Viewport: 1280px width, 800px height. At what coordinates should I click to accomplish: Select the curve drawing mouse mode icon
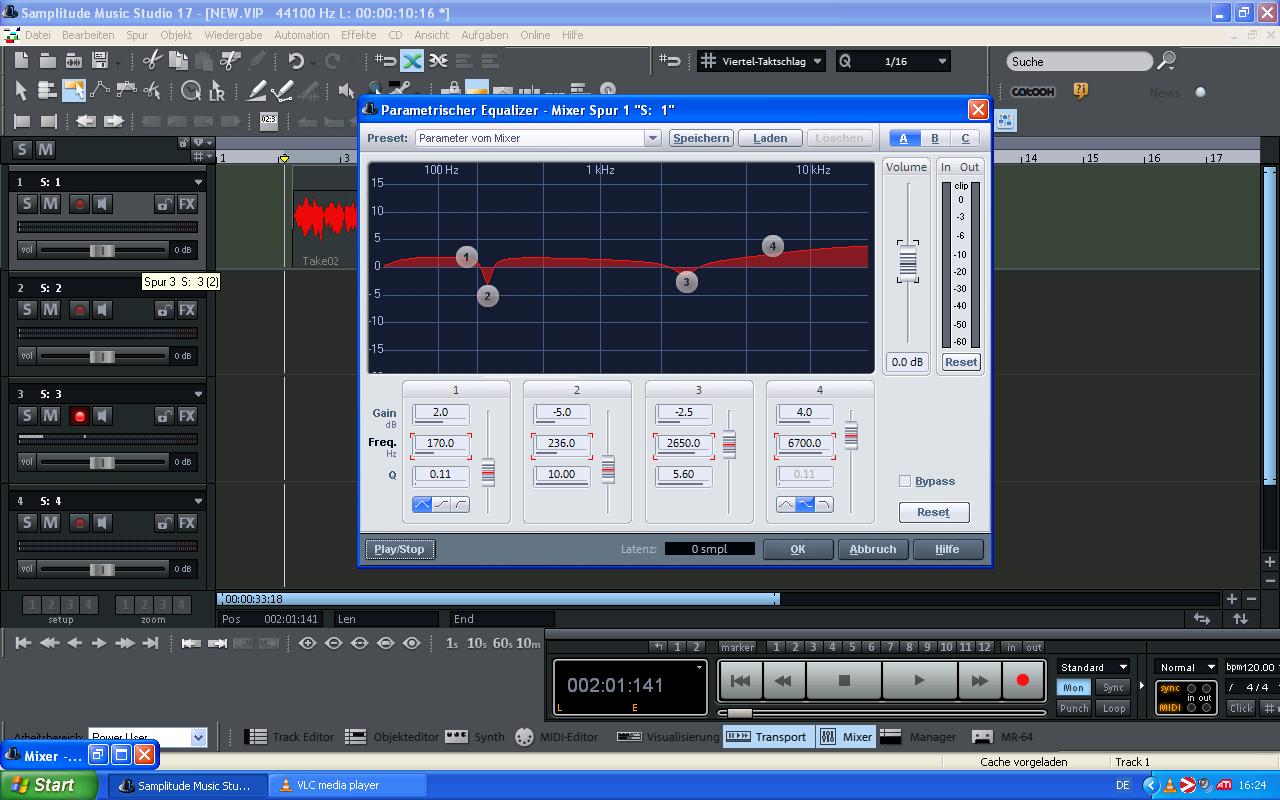[100, 90]
